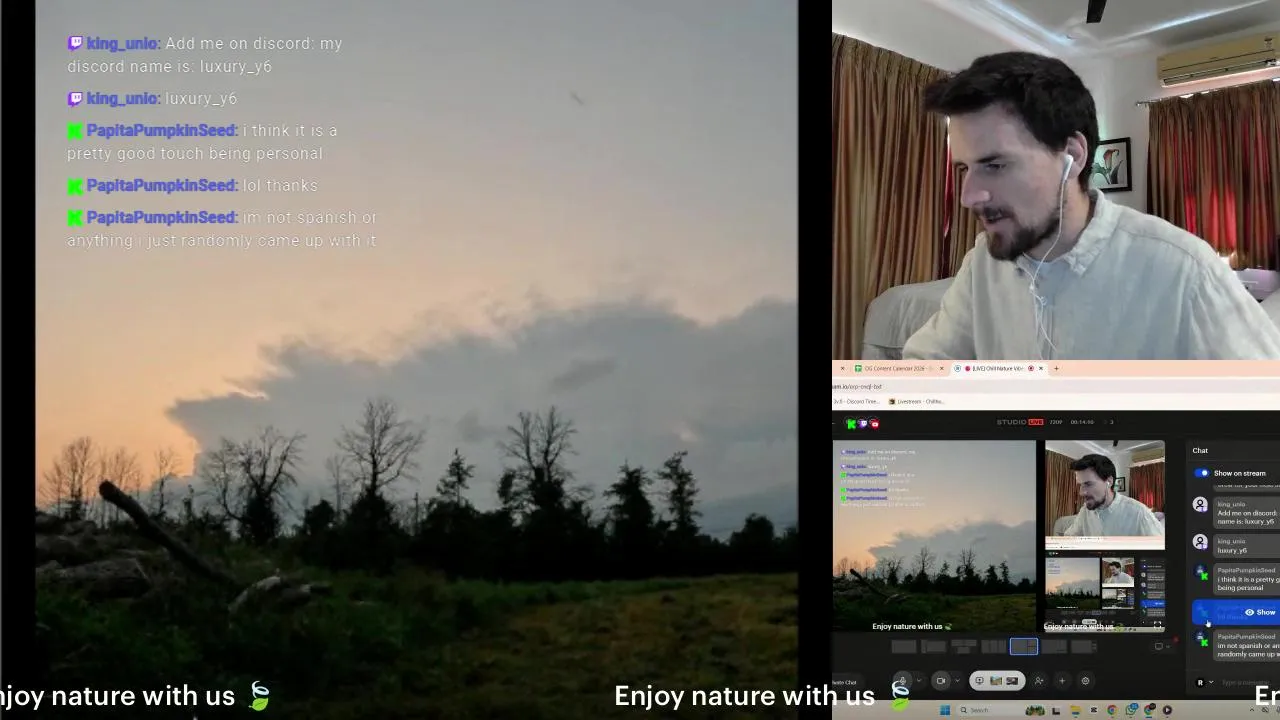This screenshot has height=720, width=1280.
Task: Choose the seventh scene layout thumbnail
Action: 1082,646
